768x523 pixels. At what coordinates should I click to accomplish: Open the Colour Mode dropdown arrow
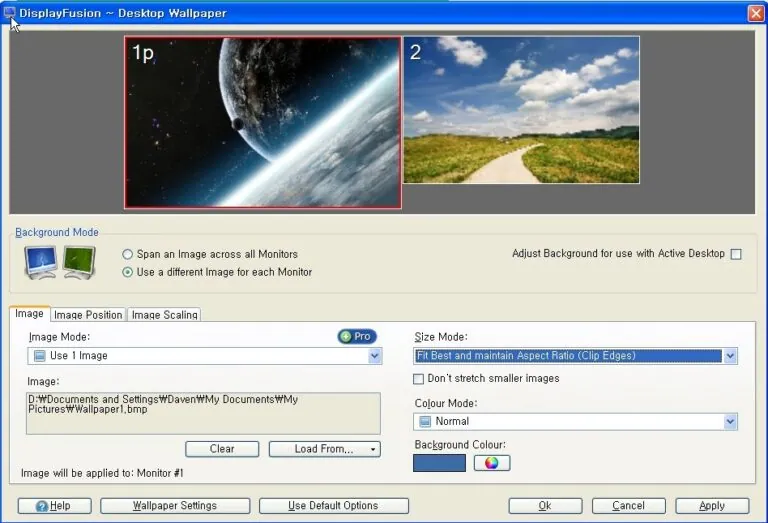730,422
